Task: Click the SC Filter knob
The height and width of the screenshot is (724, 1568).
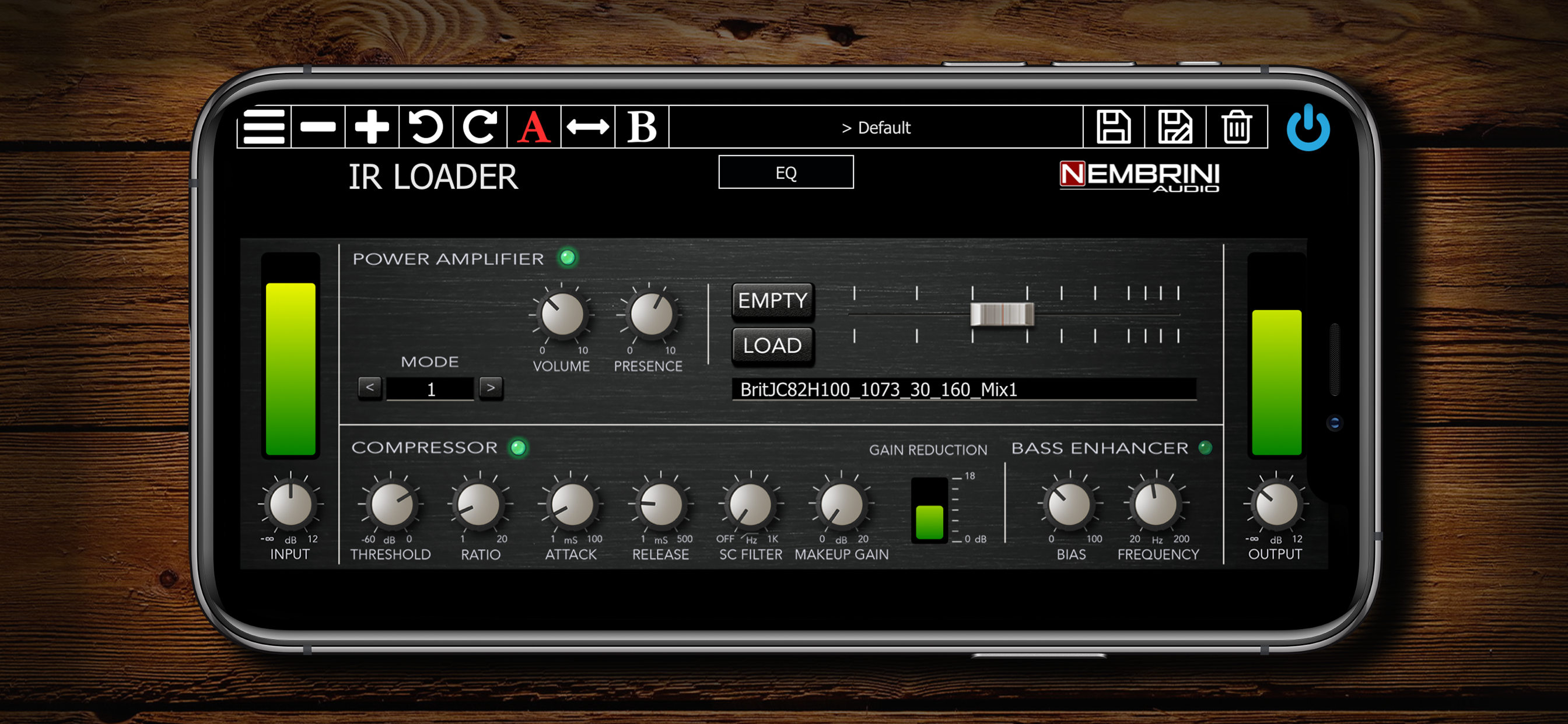Action: pos(751,504)
